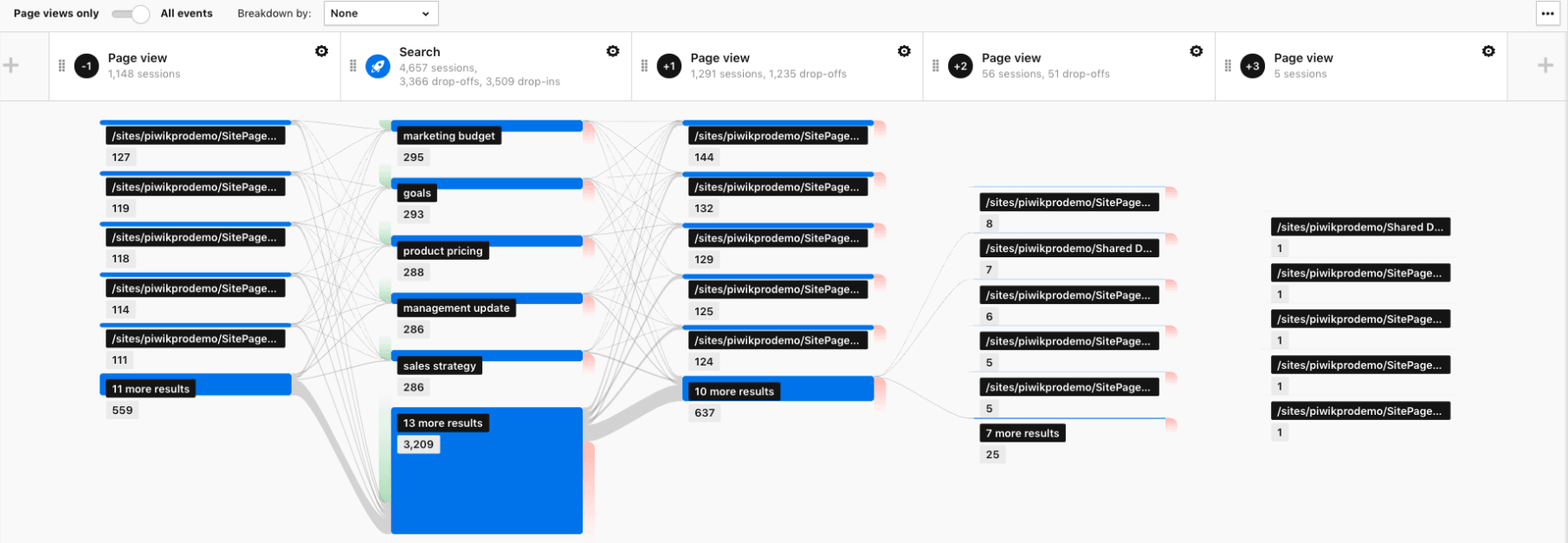Add a step with left plus icon
1568x543 pixels.
tap(11, 66)
